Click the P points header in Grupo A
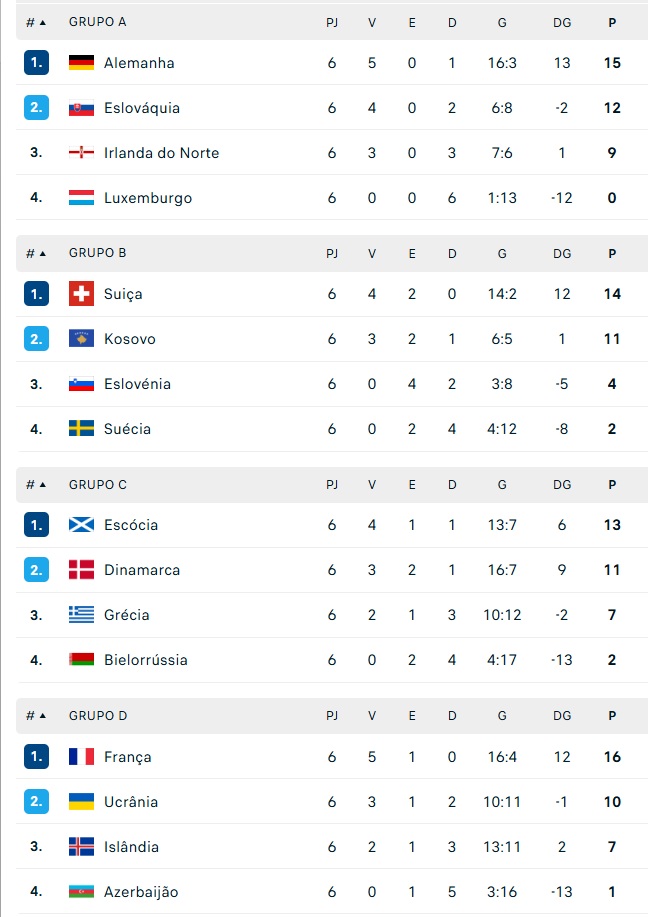The image size is (648, 917). tap(612, 22)
